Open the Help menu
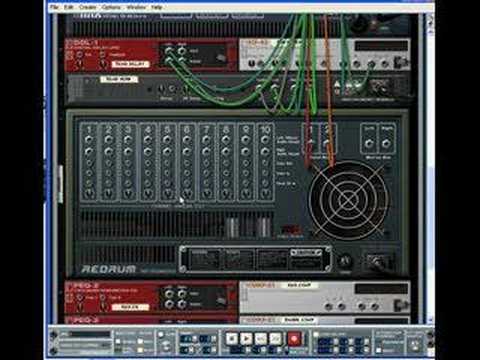This screenshot has height=360, width=480. tap(157, 7)
